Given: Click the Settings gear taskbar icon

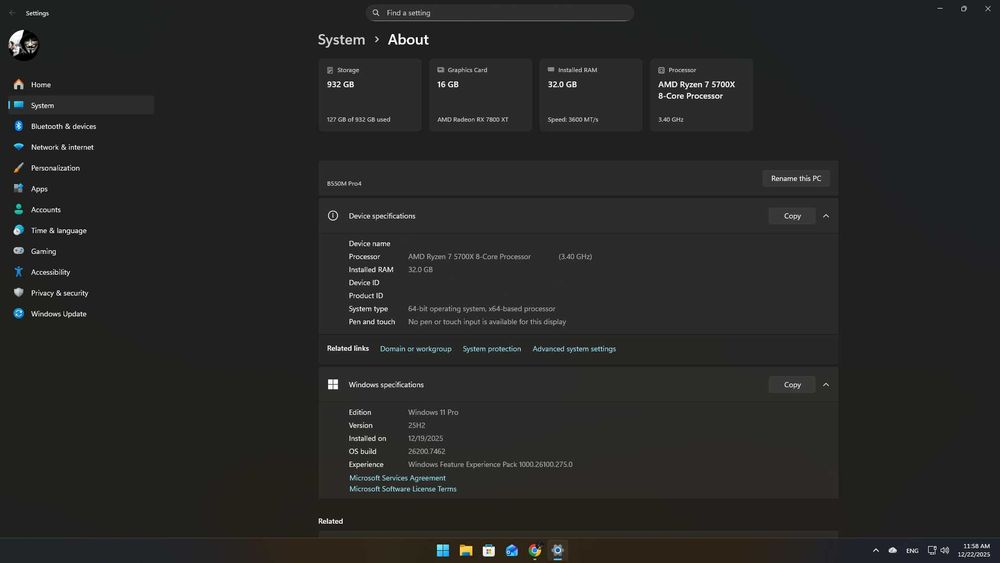Looking at the screenshot, I should pos(557,550).
